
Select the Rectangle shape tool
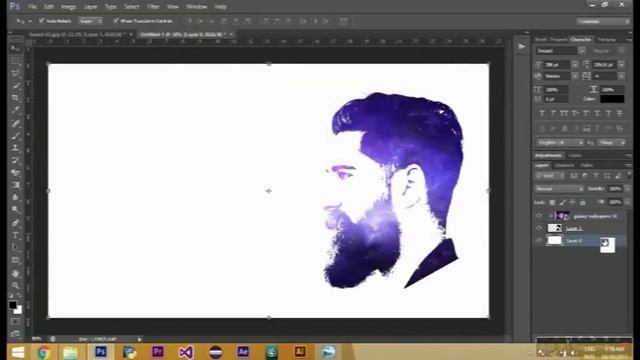pos(16,260)
